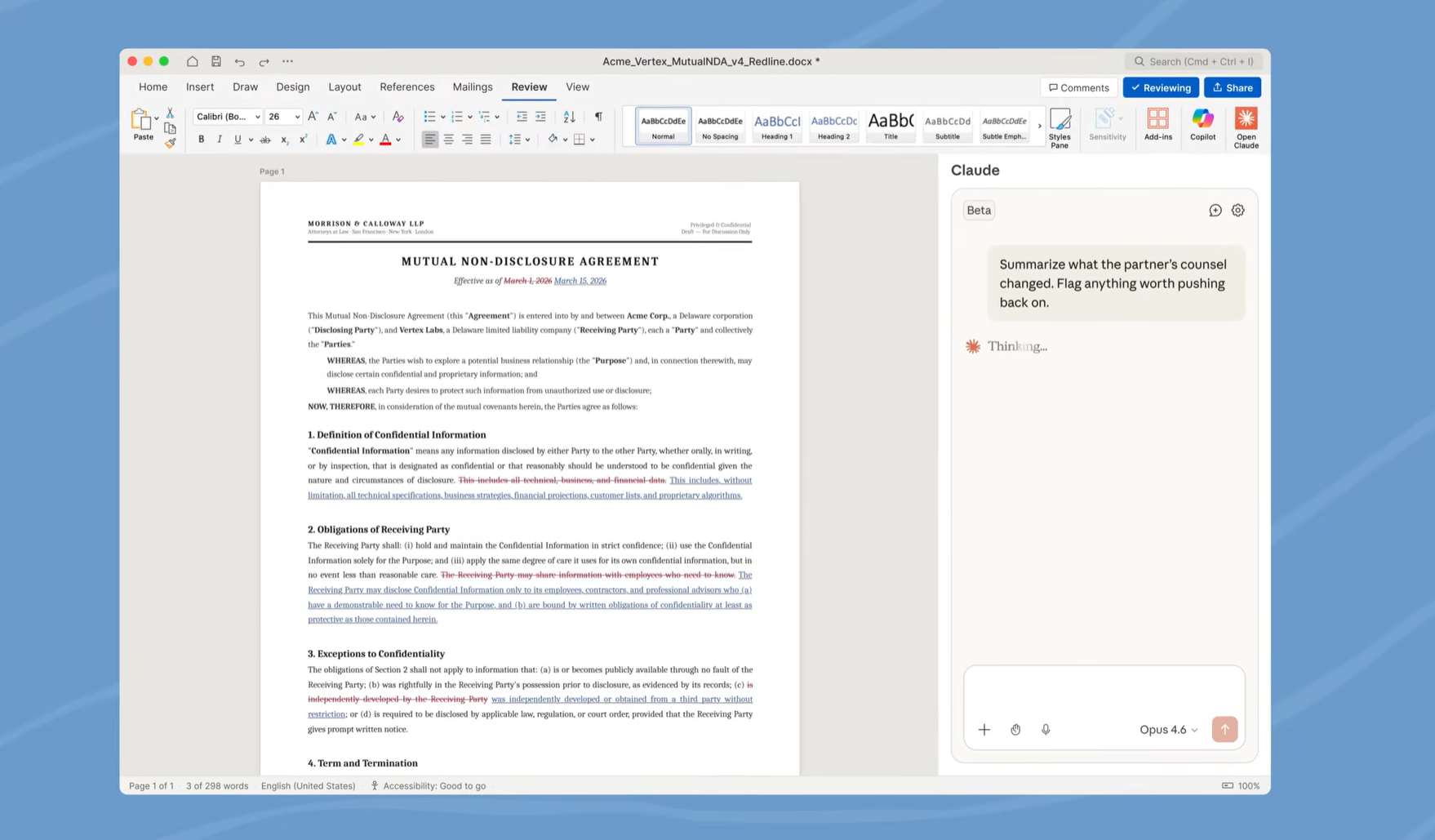The image size is (1435, 840).
Task: Open Copilot from the ribbon
Action: click(1202, 124)
